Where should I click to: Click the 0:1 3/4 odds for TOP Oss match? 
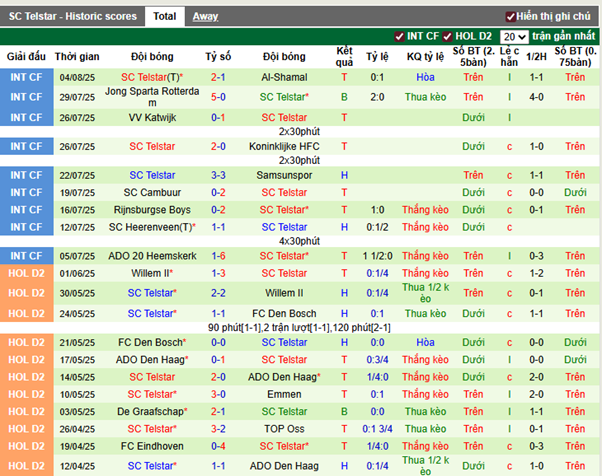click(x=377, y=428)
